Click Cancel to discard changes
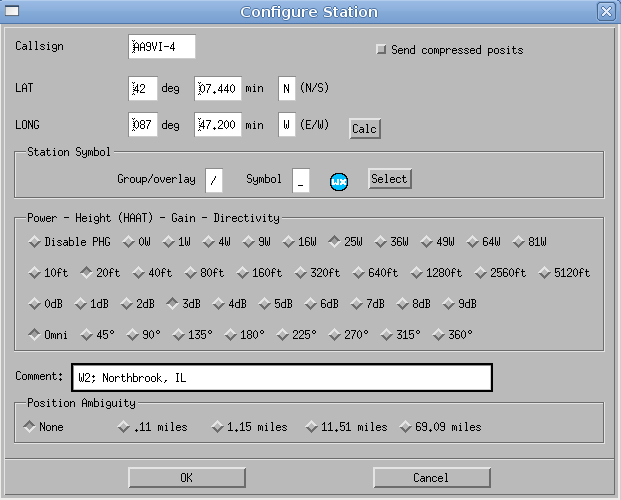Viewport: 621px width, 500px height. 431,477
